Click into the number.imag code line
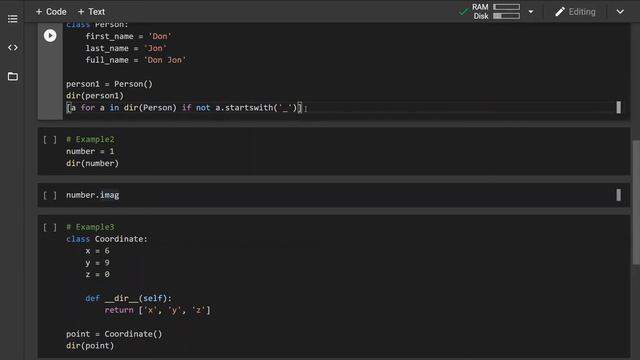 [x=93, y=195]
